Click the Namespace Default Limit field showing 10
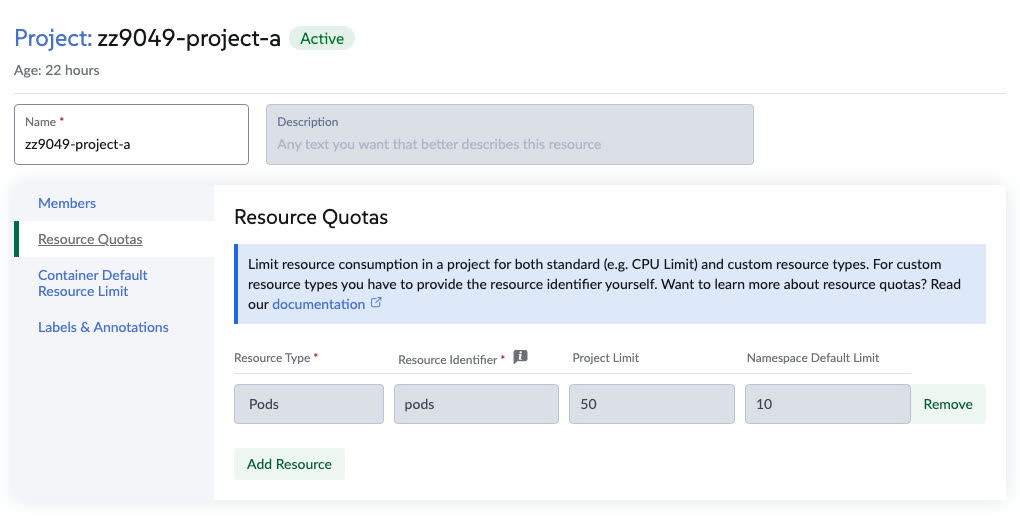This screenshot has height=520, width=1020. [x=827, y=404]
